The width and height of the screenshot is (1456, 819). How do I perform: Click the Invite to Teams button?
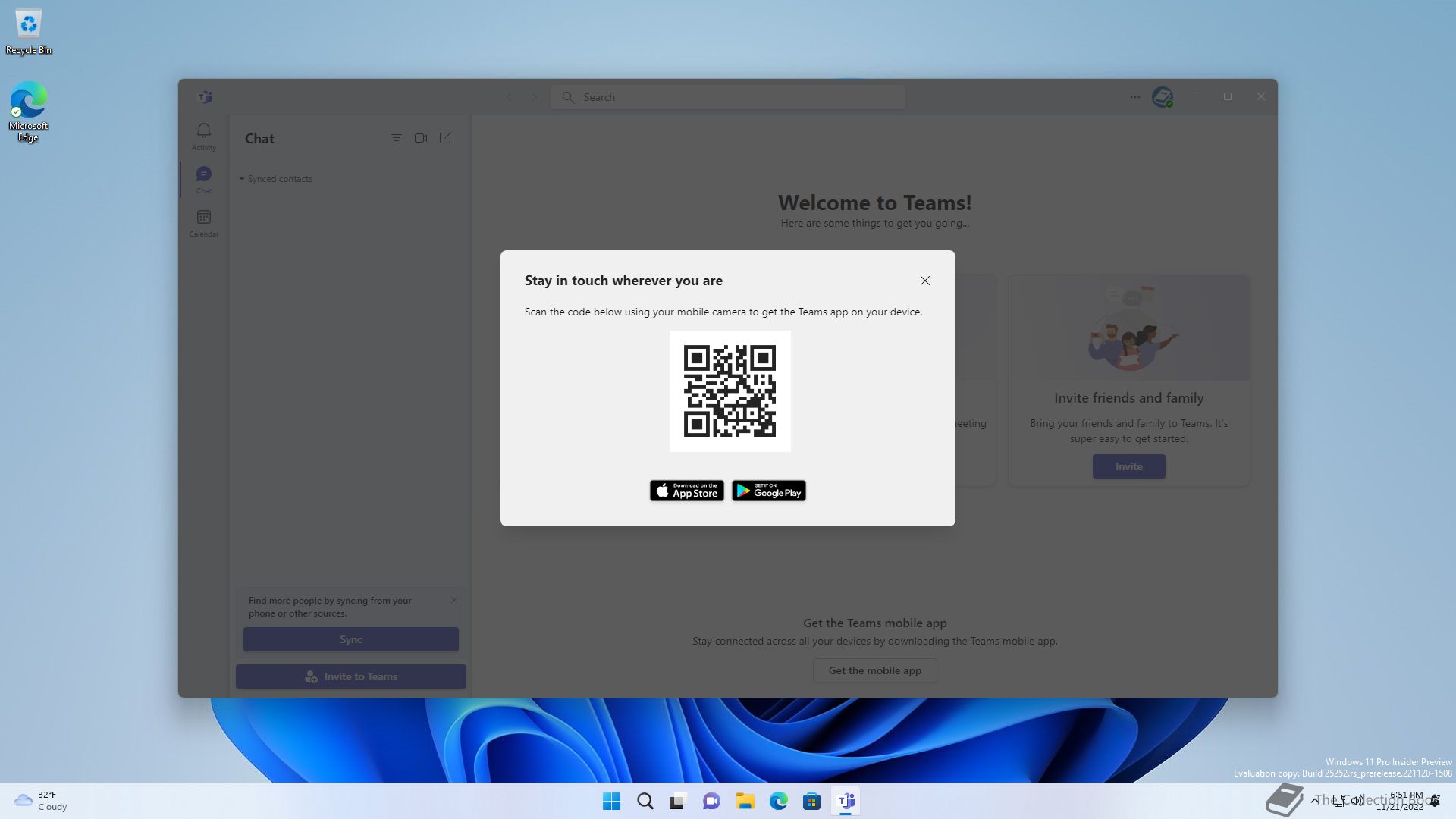[350, 676]
